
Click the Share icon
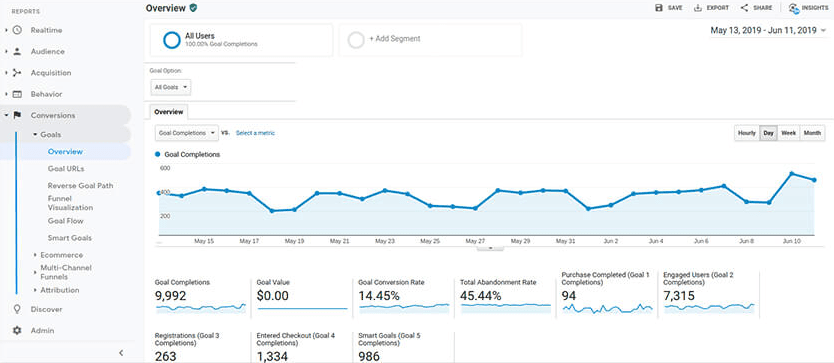pos(744,8)
